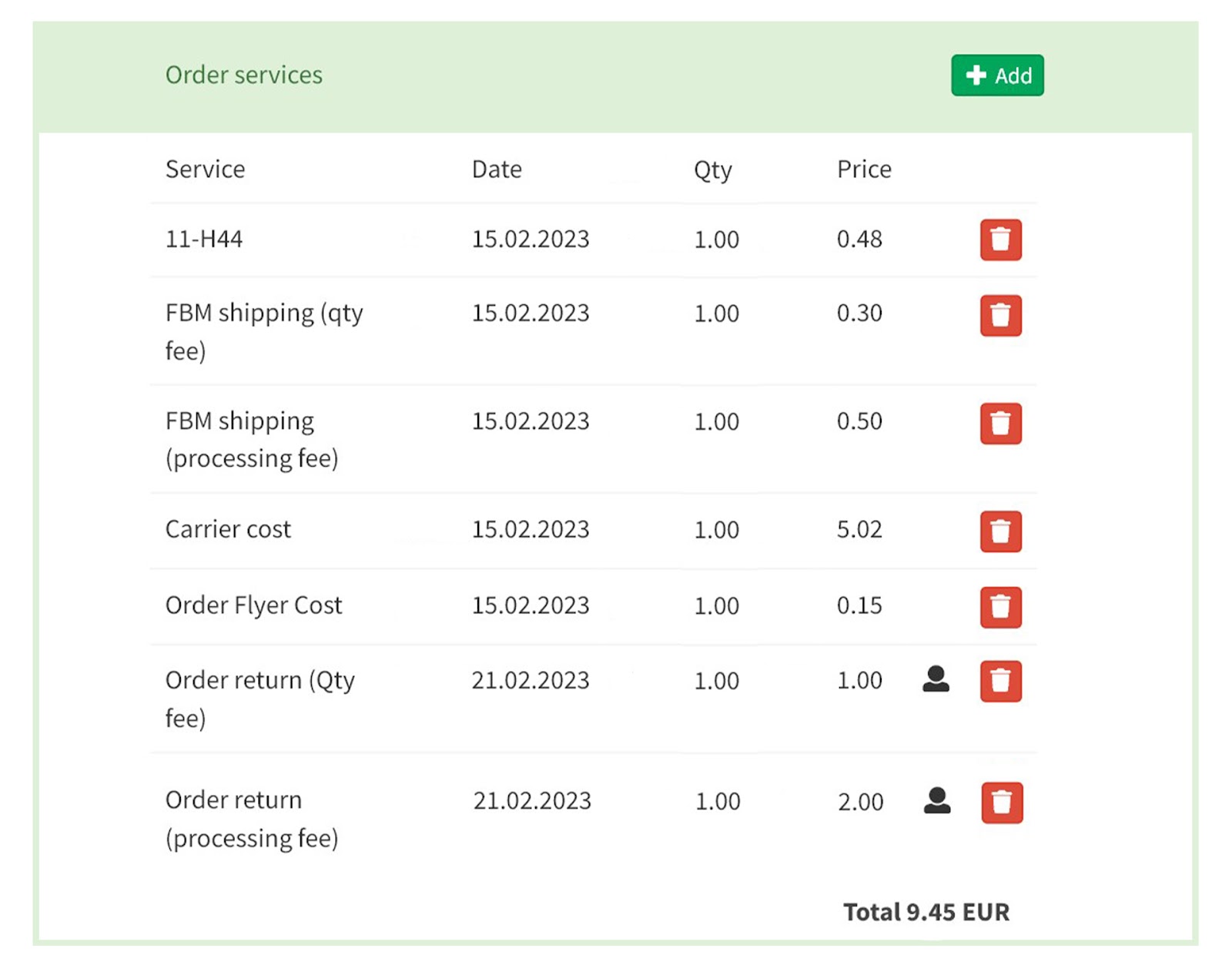
Task: Remove the FBM shipping (processing fee) entry
Action: 1000,423
